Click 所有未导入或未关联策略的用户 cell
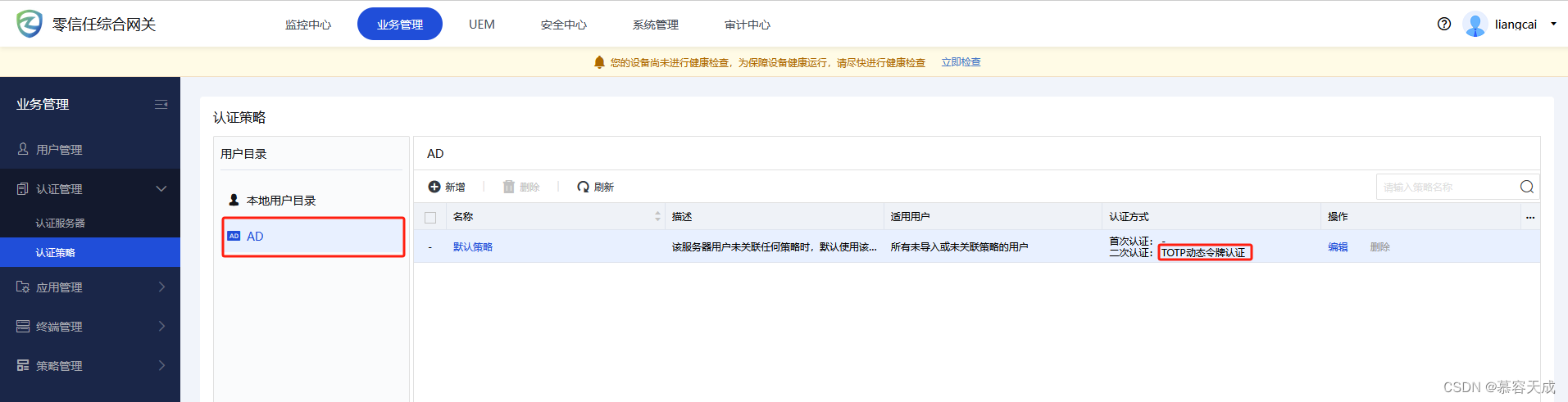The height and width of the screenshot is (402, 1568). pos(959,246)
